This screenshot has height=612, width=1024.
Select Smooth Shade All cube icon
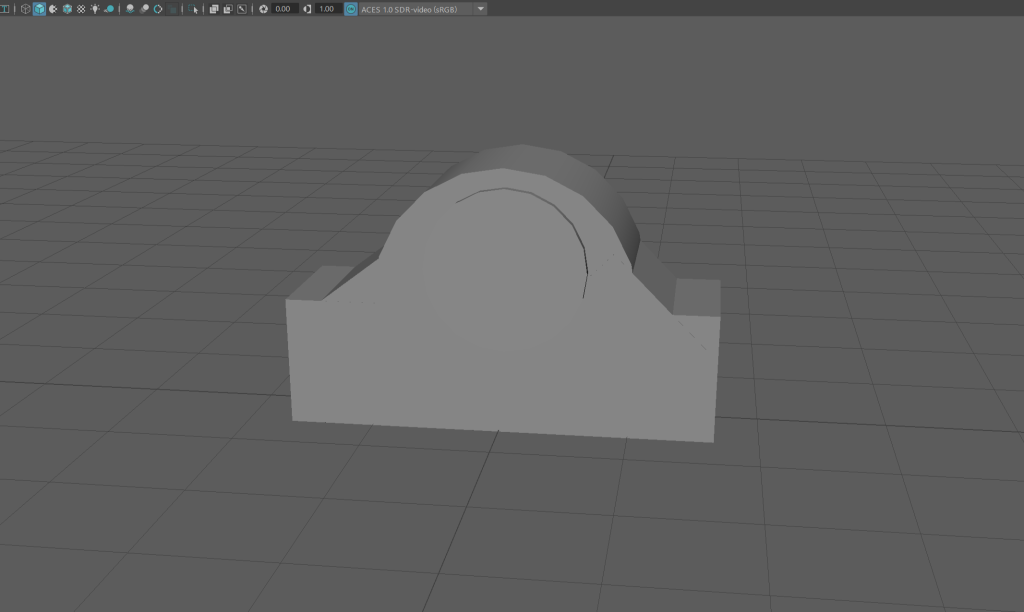click(39, 8)
